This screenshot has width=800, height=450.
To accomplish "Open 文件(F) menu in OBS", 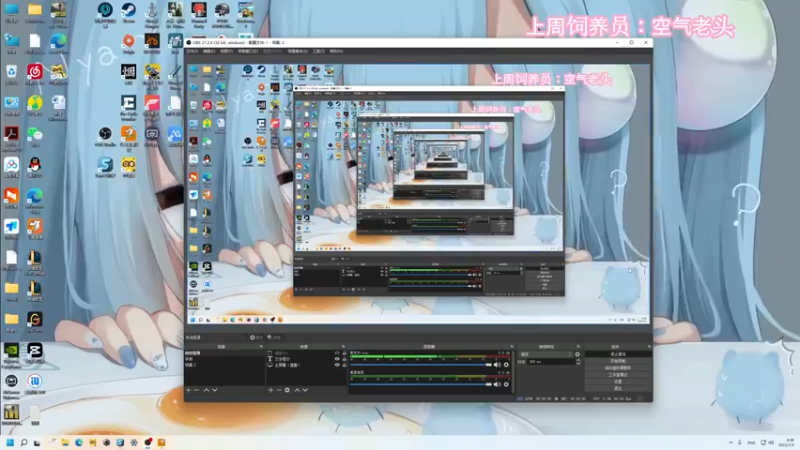I will coord(192,51).
